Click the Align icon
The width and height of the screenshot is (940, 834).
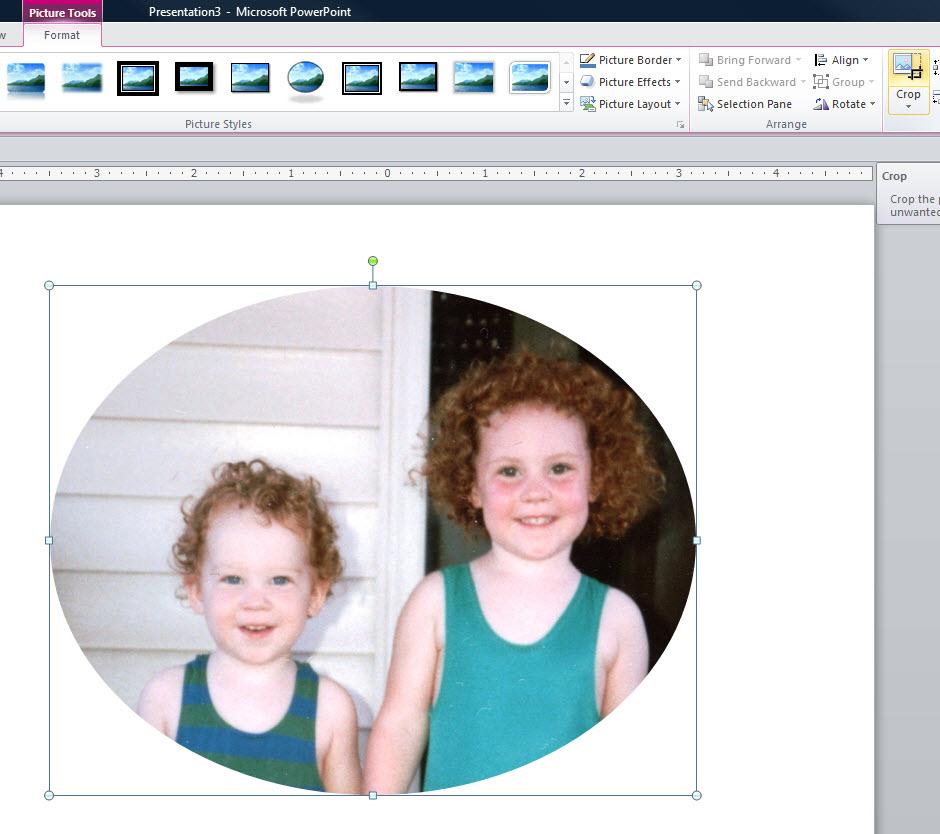(822, 59)
